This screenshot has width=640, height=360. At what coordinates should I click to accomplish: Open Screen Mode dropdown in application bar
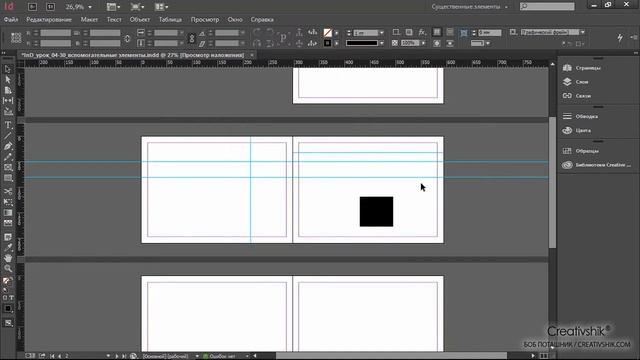pos(138,7)
